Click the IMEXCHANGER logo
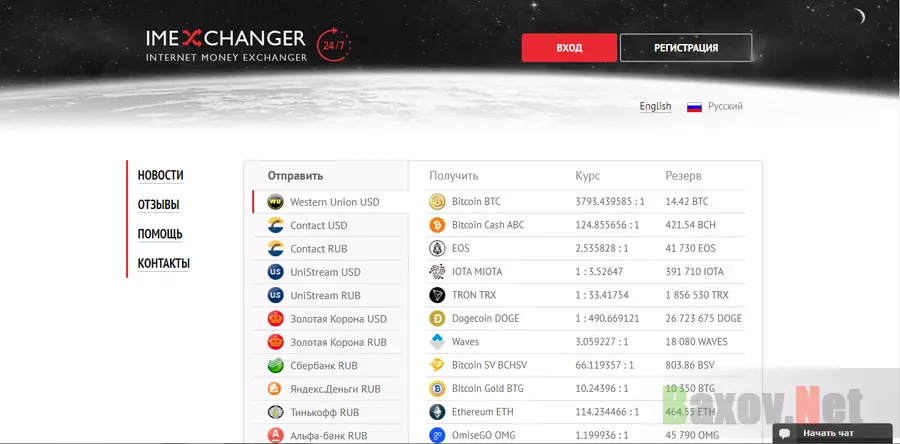Viewport: 900px width, 444px height. pos(226,45)
